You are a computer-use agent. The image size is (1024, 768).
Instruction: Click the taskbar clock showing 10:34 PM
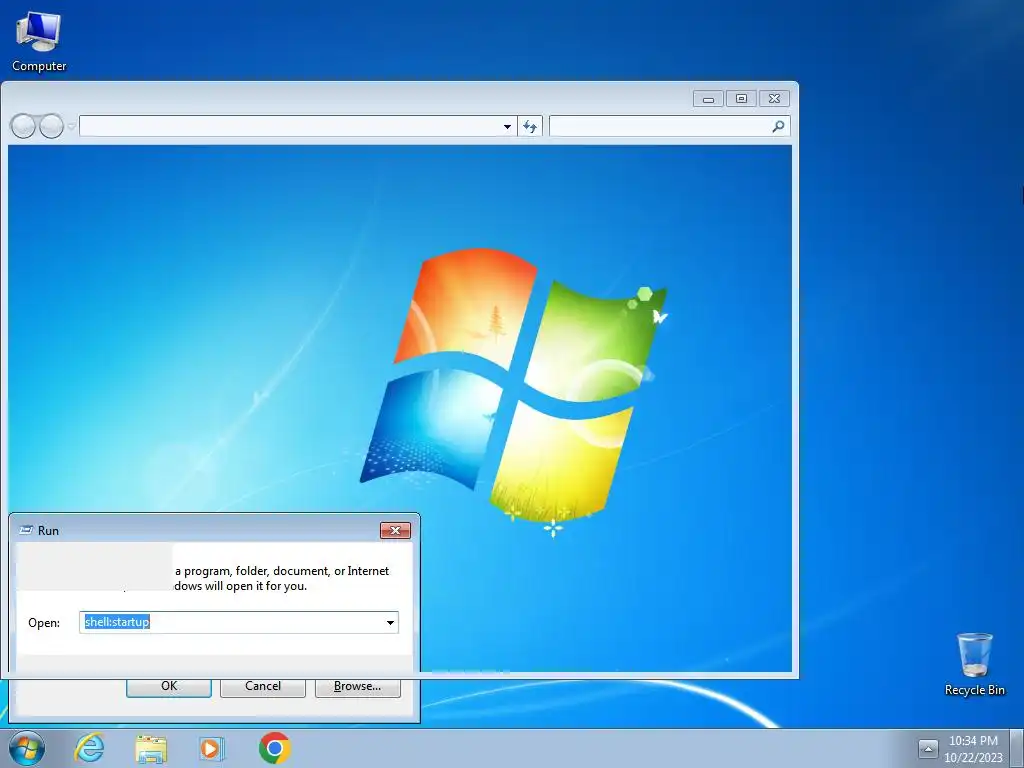point(973,749)
